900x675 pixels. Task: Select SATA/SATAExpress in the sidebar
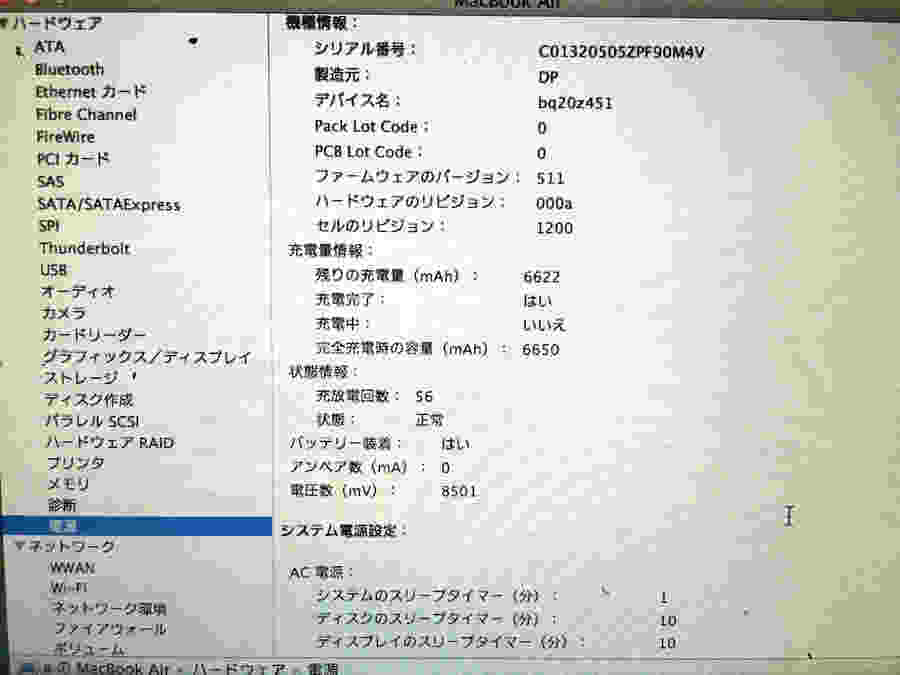(x=108, y=204)
